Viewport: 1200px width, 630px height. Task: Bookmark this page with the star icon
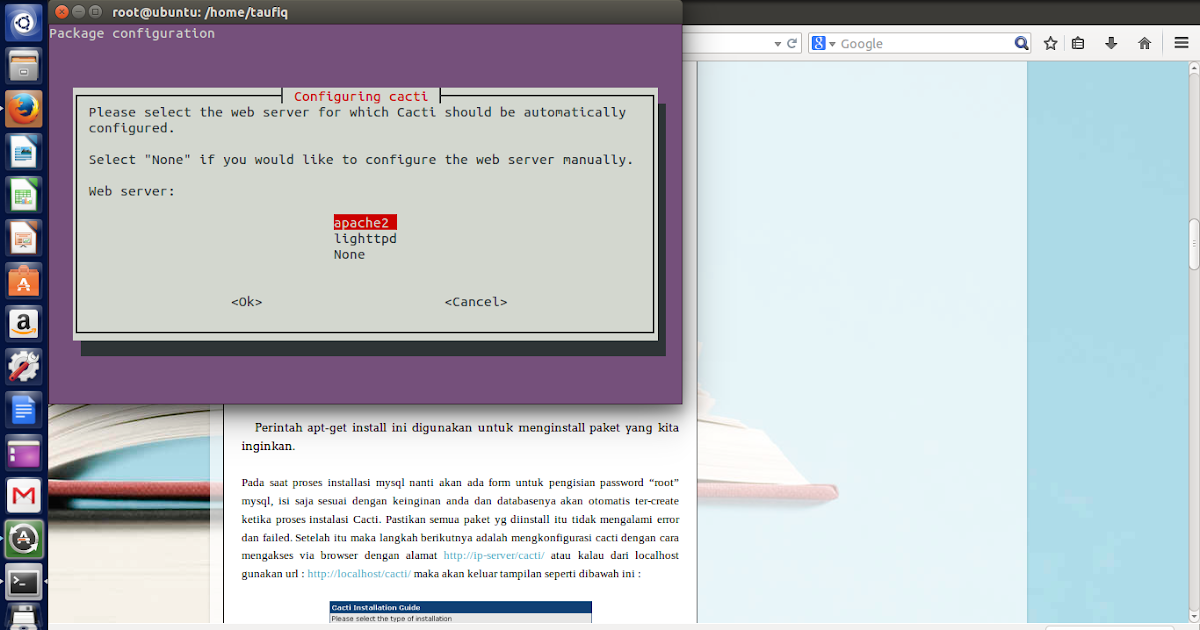pyautogui.click(x=1051, y=43)
